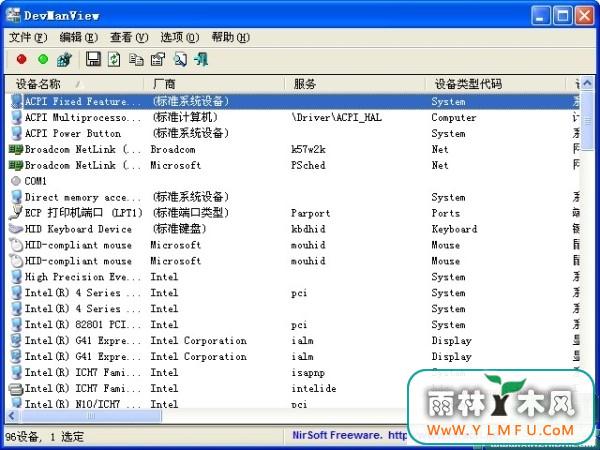Open the 编辑(E) menu
600x450 pixels.
click(79, 38)
